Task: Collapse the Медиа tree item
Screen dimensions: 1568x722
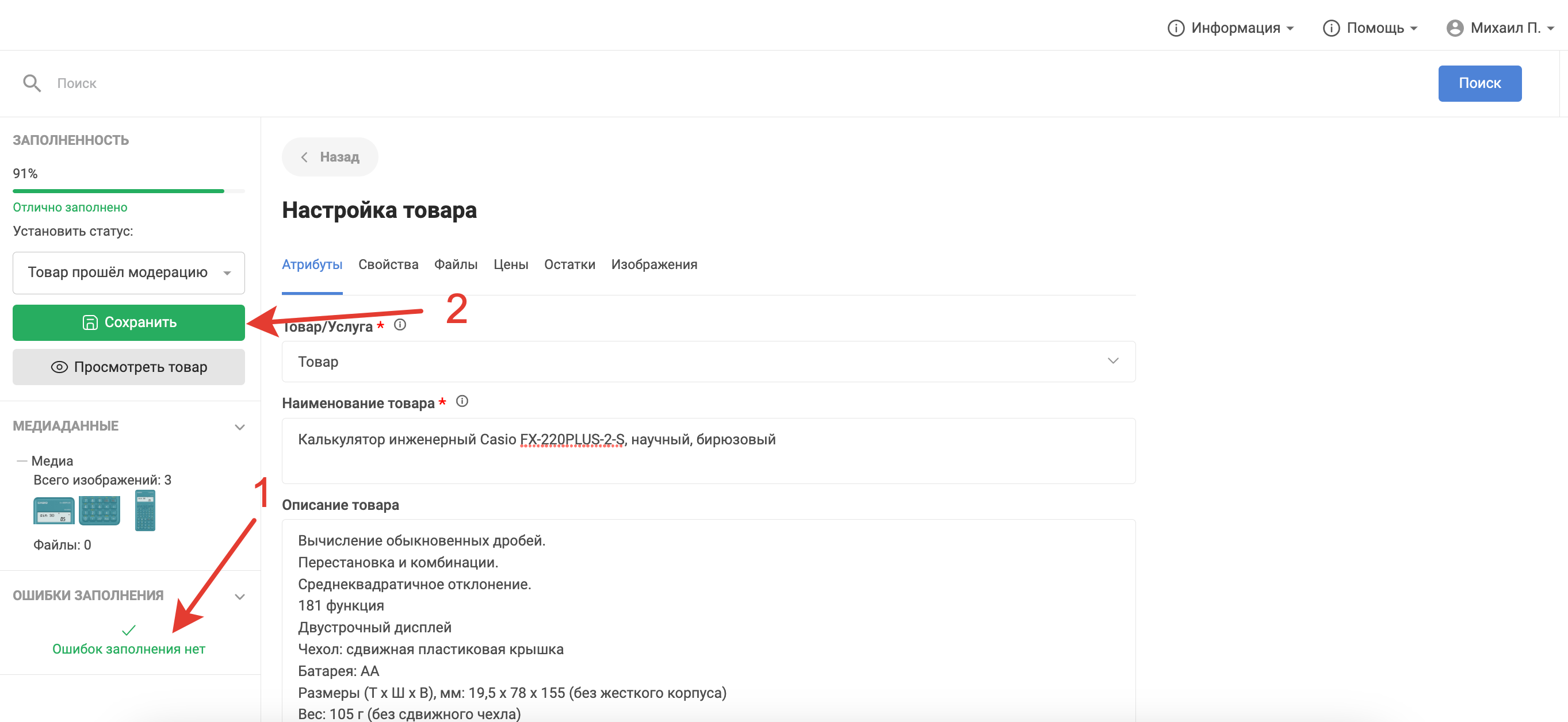Action: [22, 461]
